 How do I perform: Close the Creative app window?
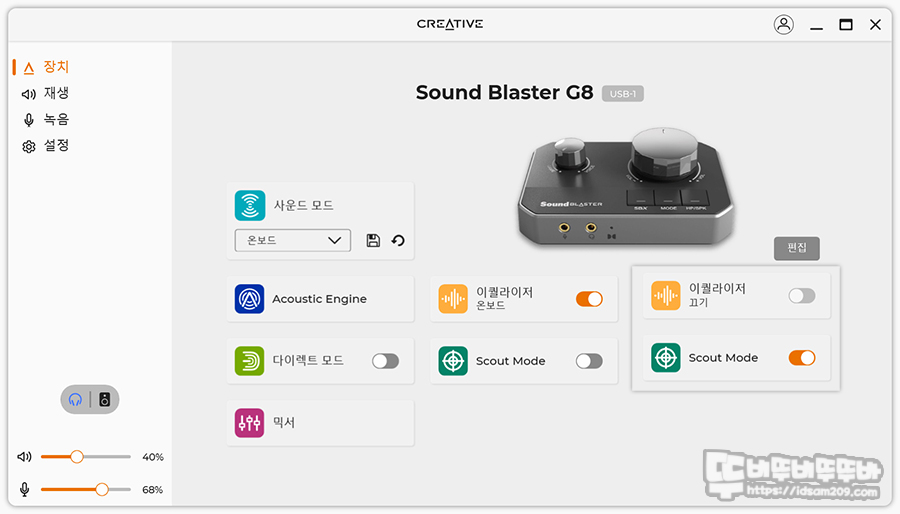point(875,25)
